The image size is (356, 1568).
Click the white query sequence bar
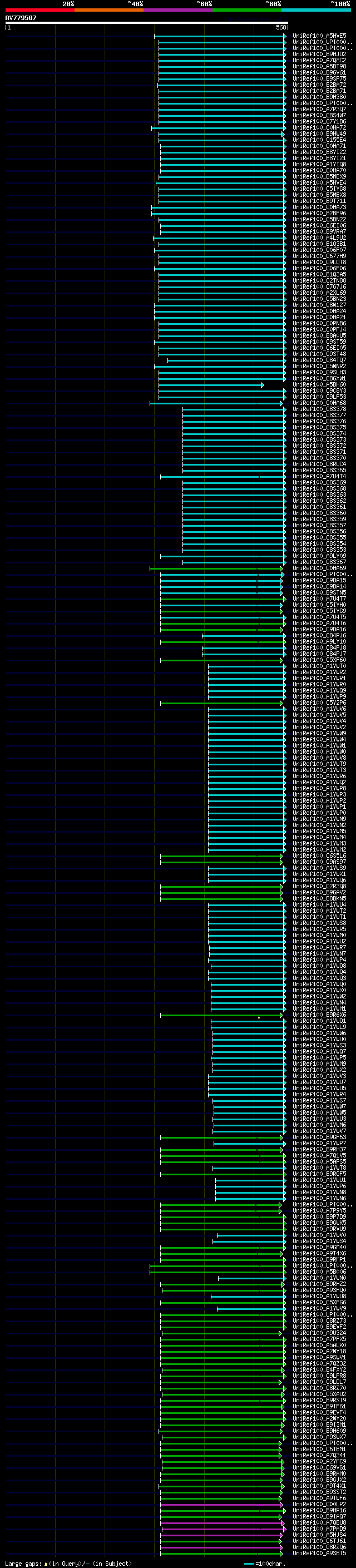[x=147, y=22]
